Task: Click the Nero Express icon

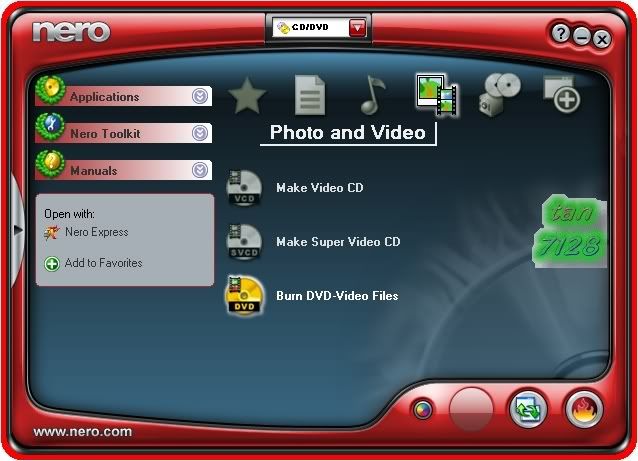Action: pyautogui.click(x=52, y=233)
